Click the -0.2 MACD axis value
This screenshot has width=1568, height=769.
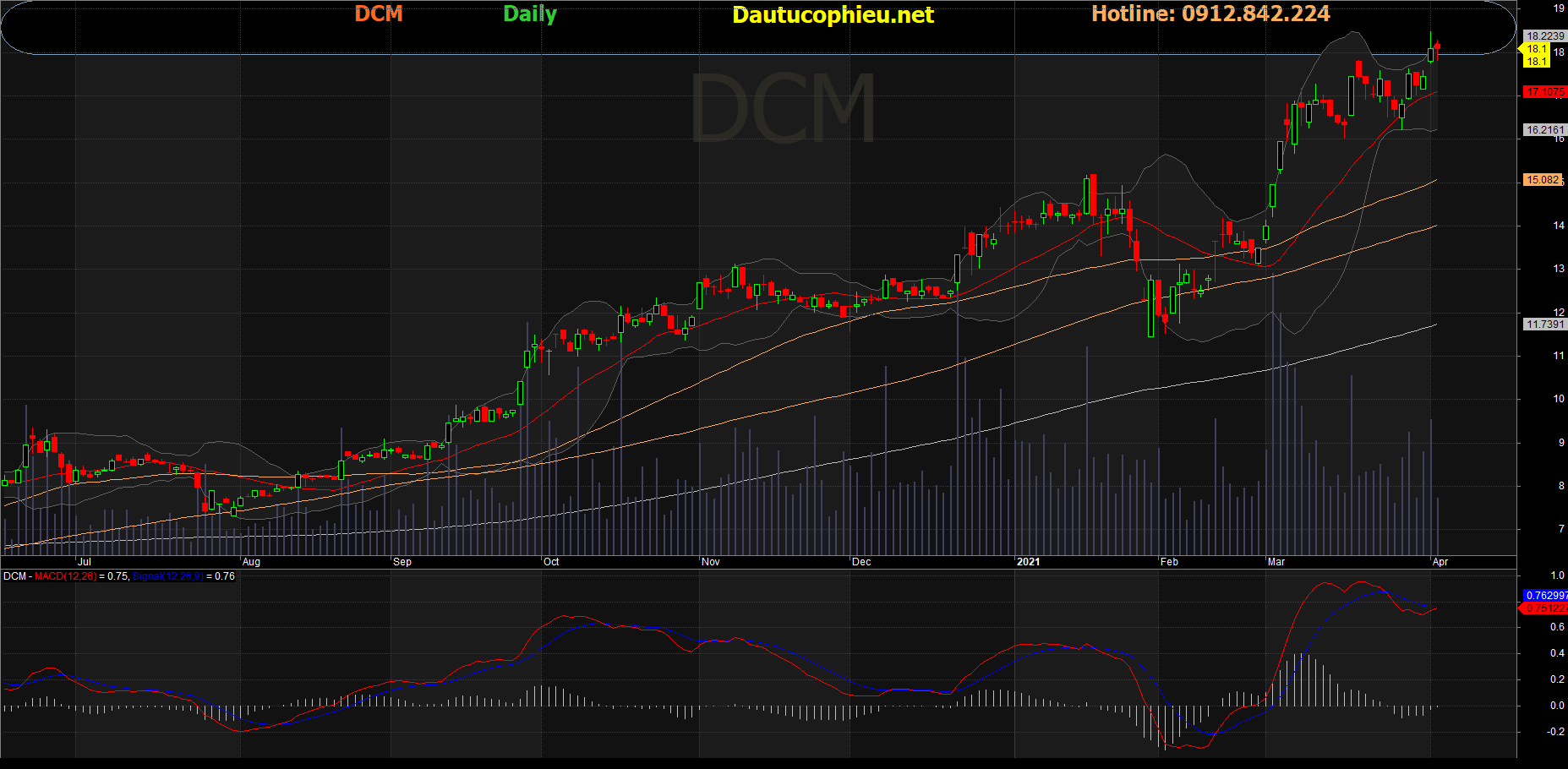point(1556,732)
